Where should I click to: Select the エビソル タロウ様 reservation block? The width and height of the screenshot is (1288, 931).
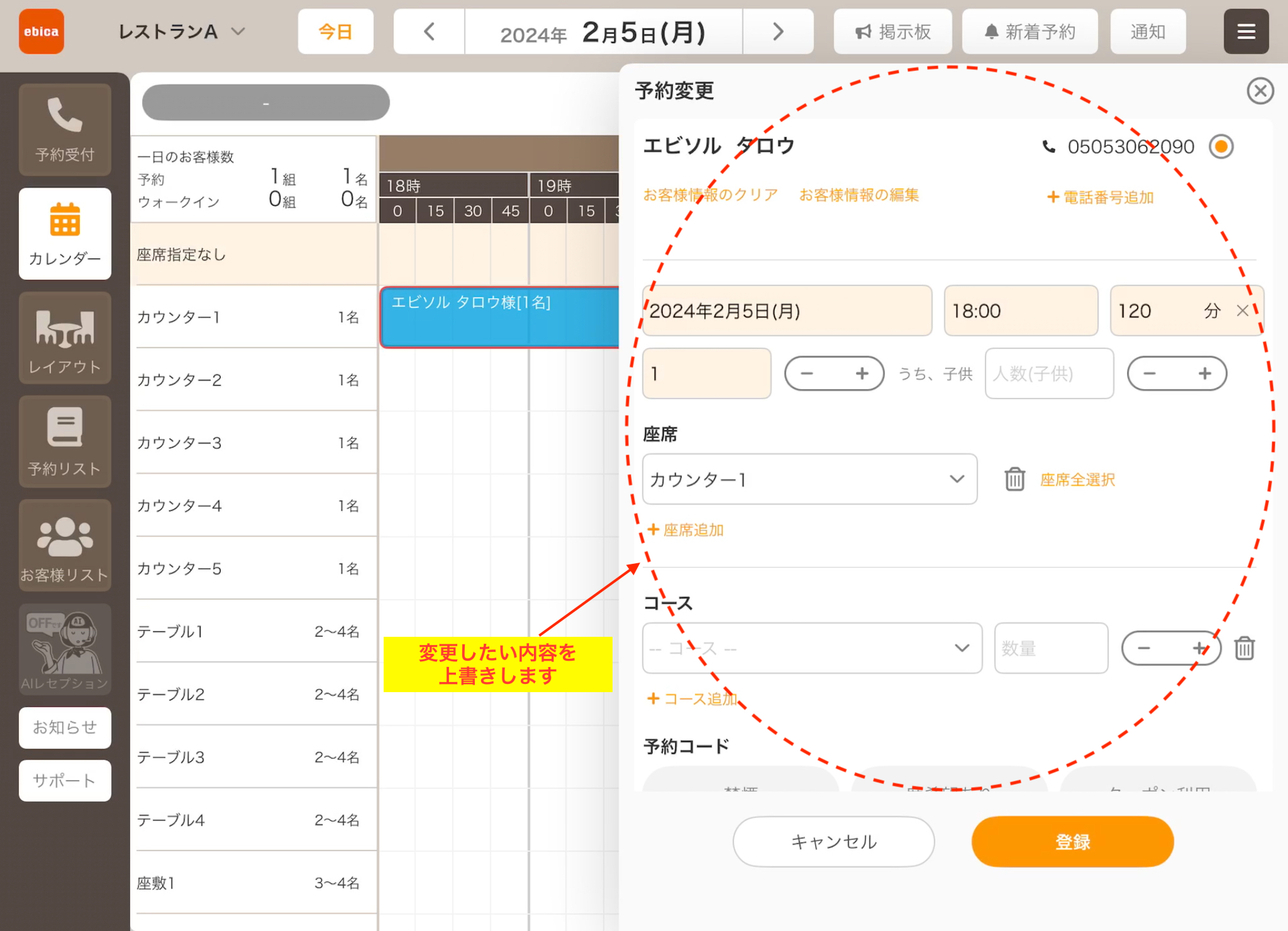[500, 317]
